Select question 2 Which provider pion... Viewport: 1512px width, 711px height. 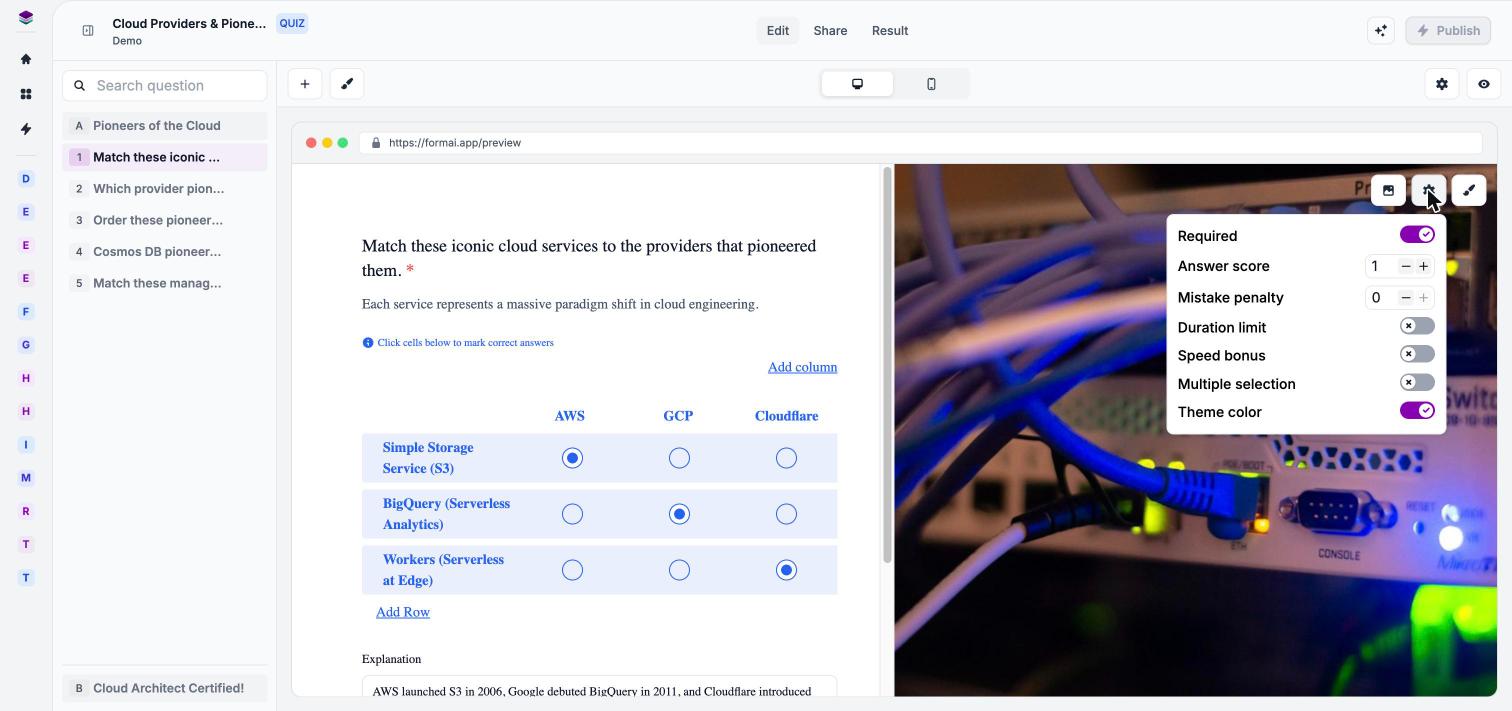pyautogui.click(x=165, y=189)
